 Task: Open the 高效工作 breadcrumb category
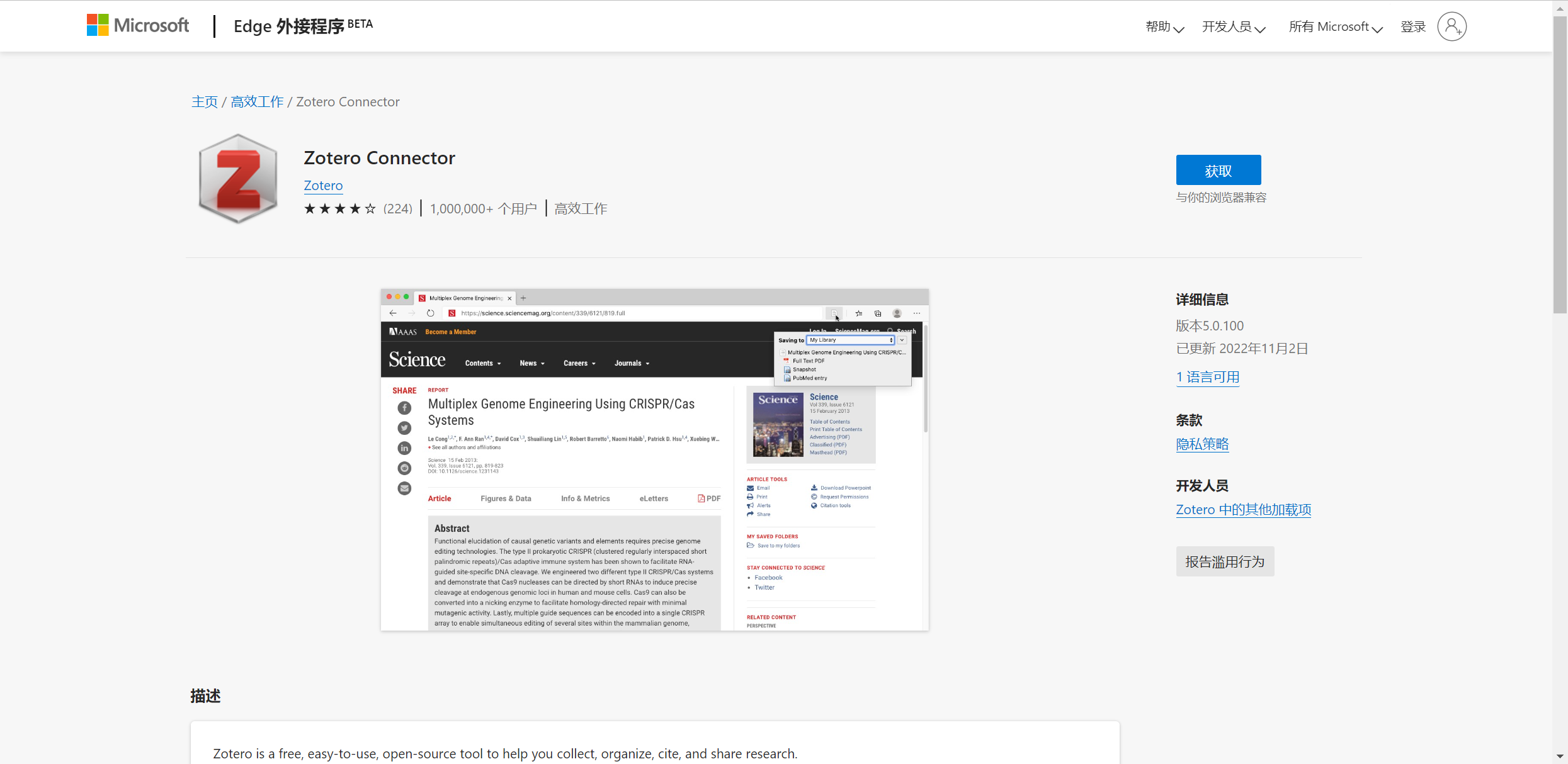[257, 102]
